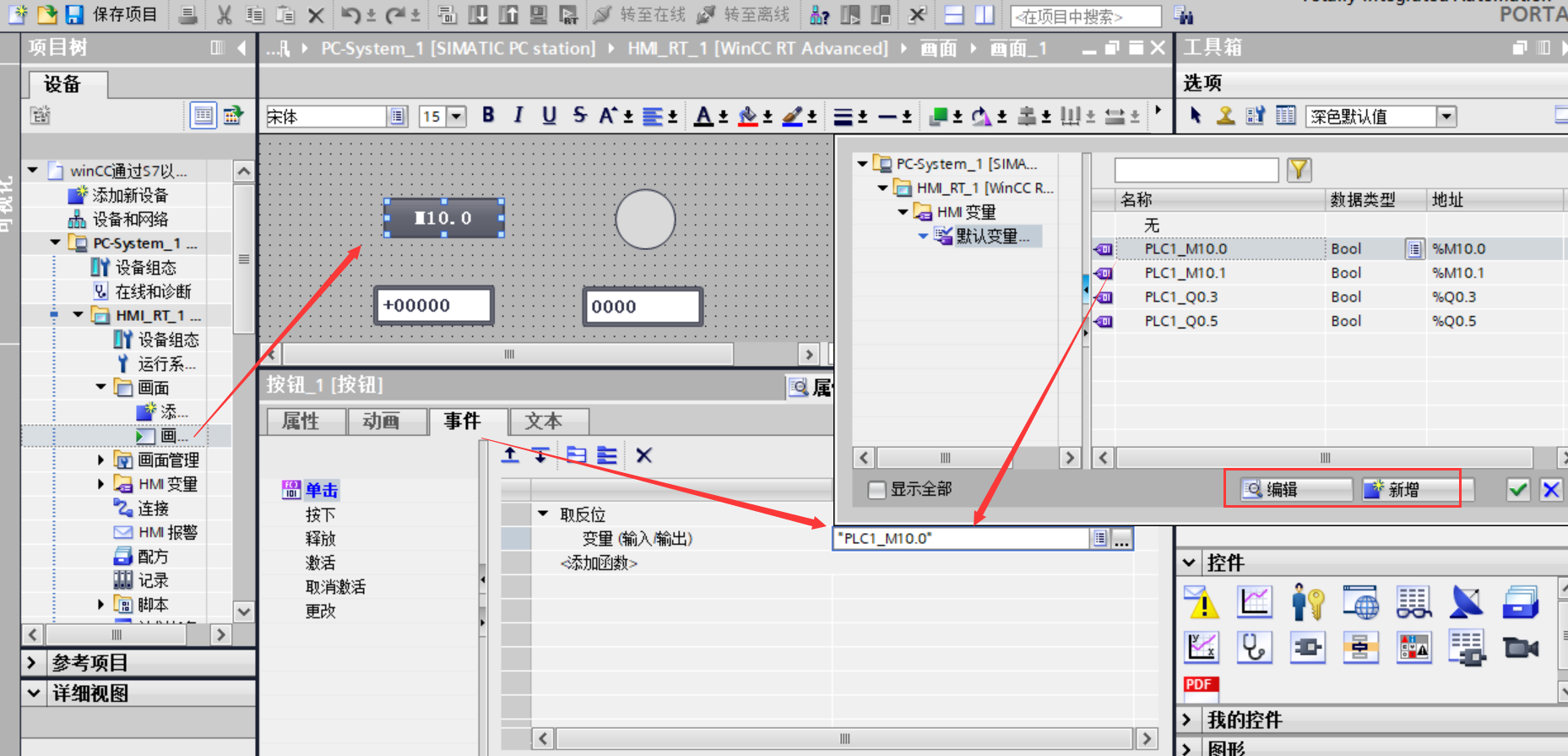Add the Trend view control
1568x756 pixels.
tap(1255, 602)
